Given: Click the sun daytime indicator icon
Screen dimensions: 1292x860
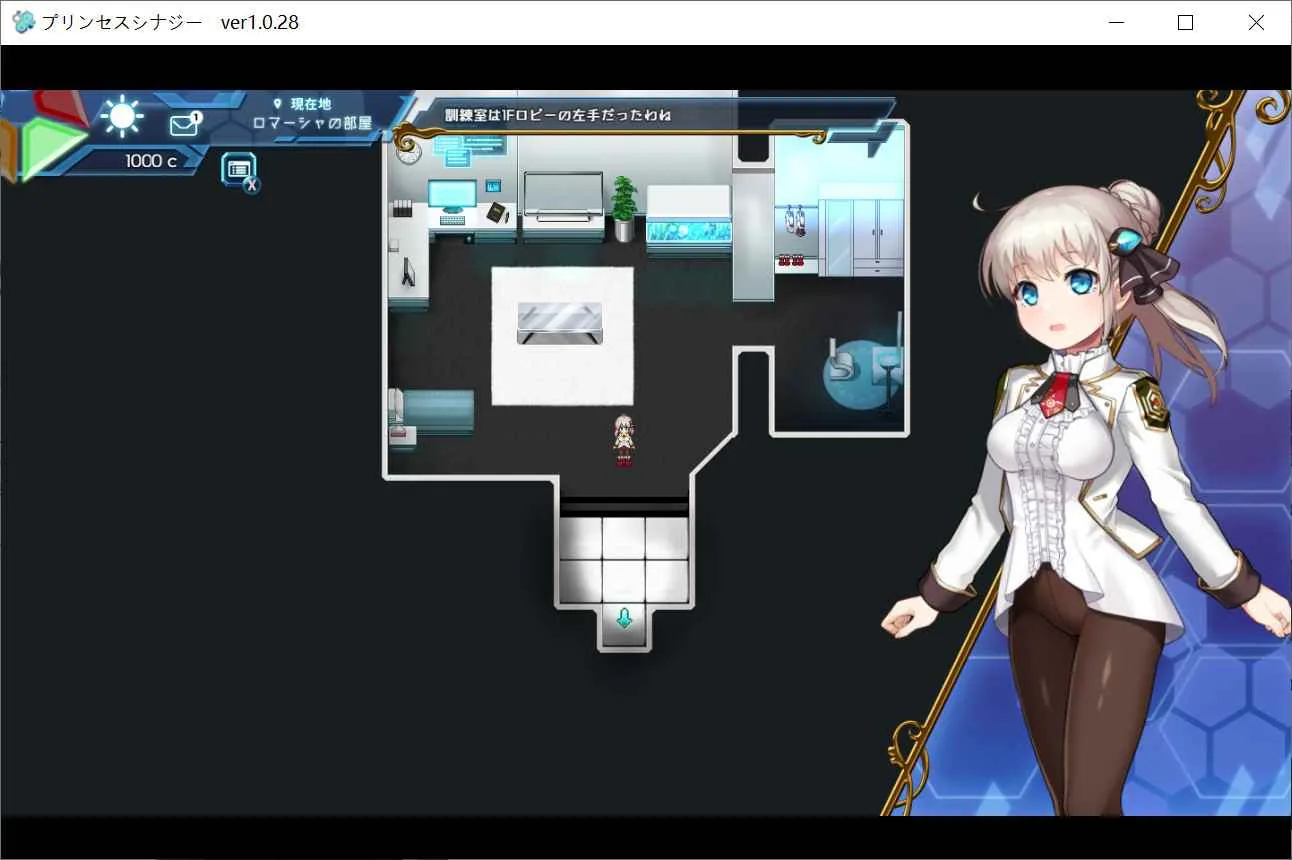Looking at the screenshot, I should (122, 116).
